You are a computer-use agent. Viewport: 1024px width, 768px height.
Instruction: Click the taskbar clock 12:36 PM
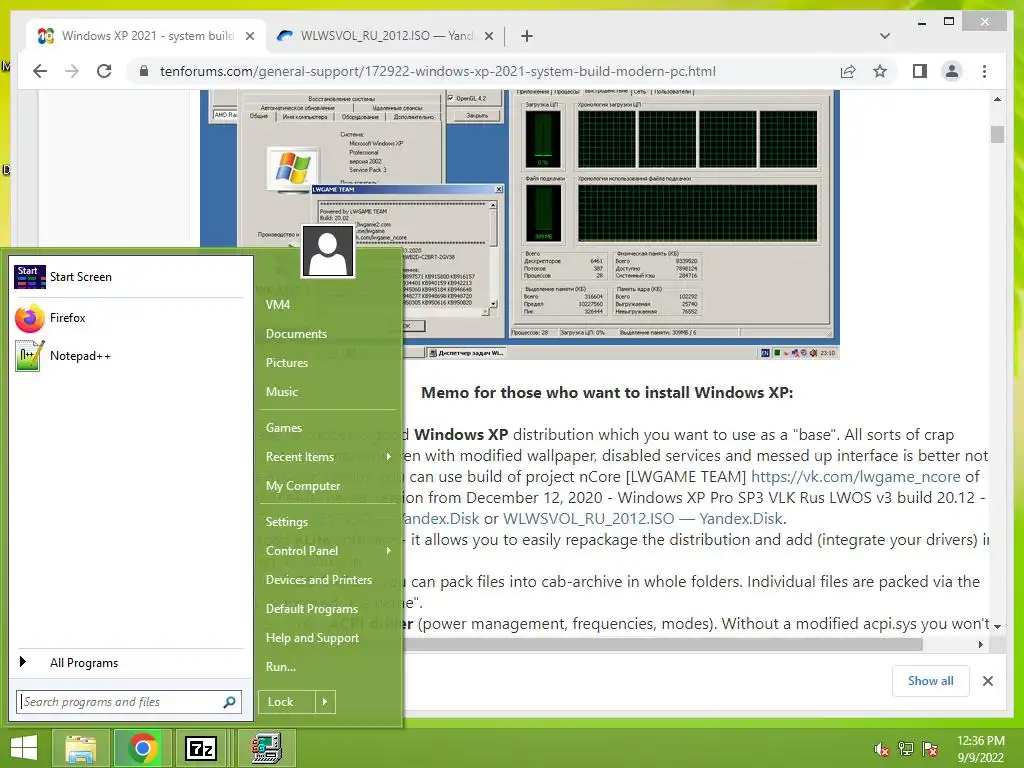click(980, 749)
